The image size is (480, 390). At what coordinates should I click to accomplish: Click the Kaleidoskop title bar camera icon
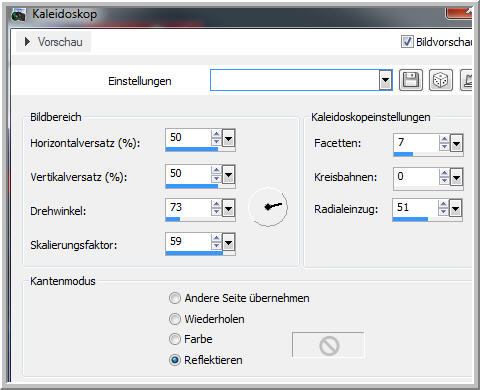pos(18,15)
